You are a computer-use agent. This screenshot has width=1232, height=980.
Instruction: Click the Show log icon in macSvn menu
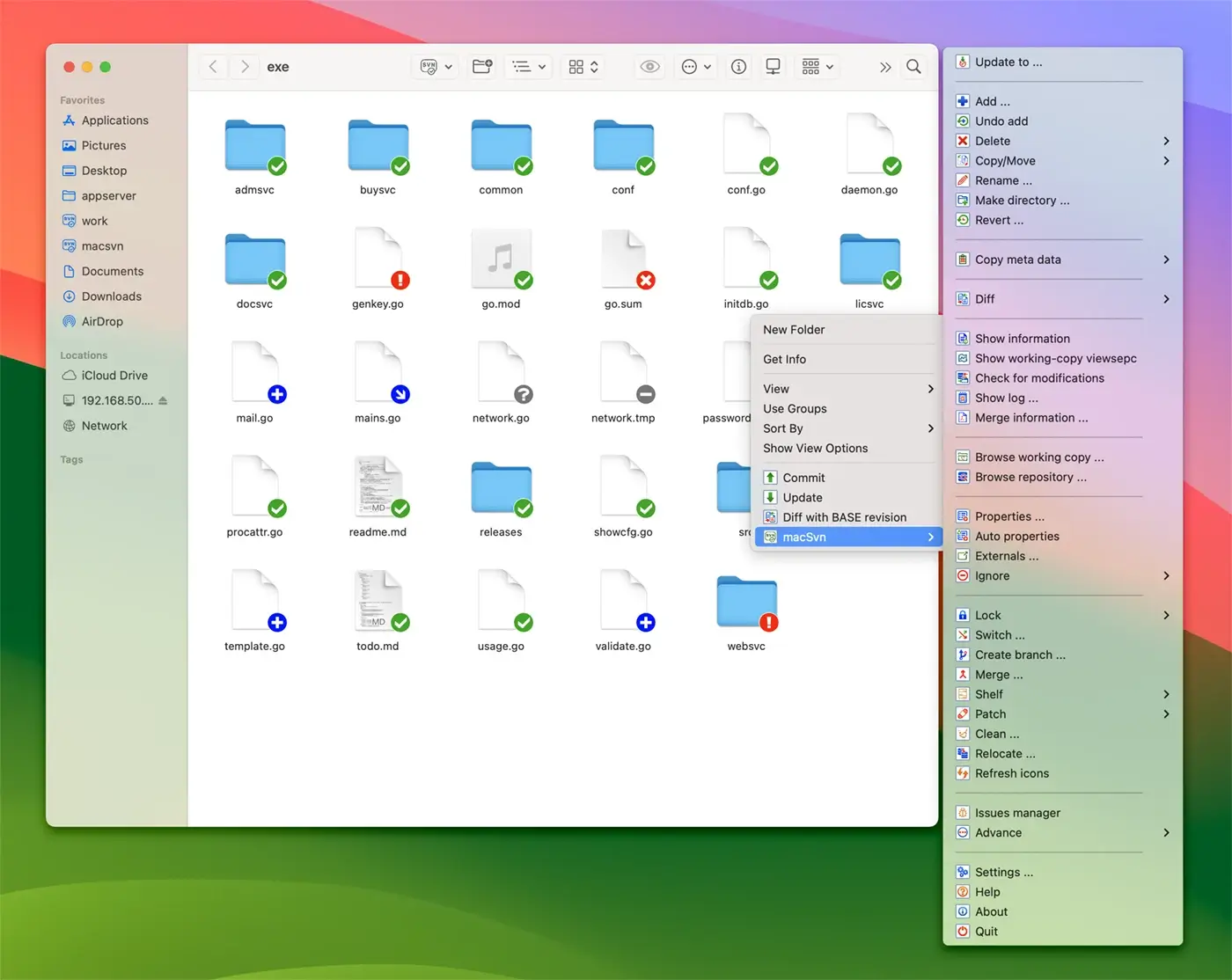click(962, 398)
